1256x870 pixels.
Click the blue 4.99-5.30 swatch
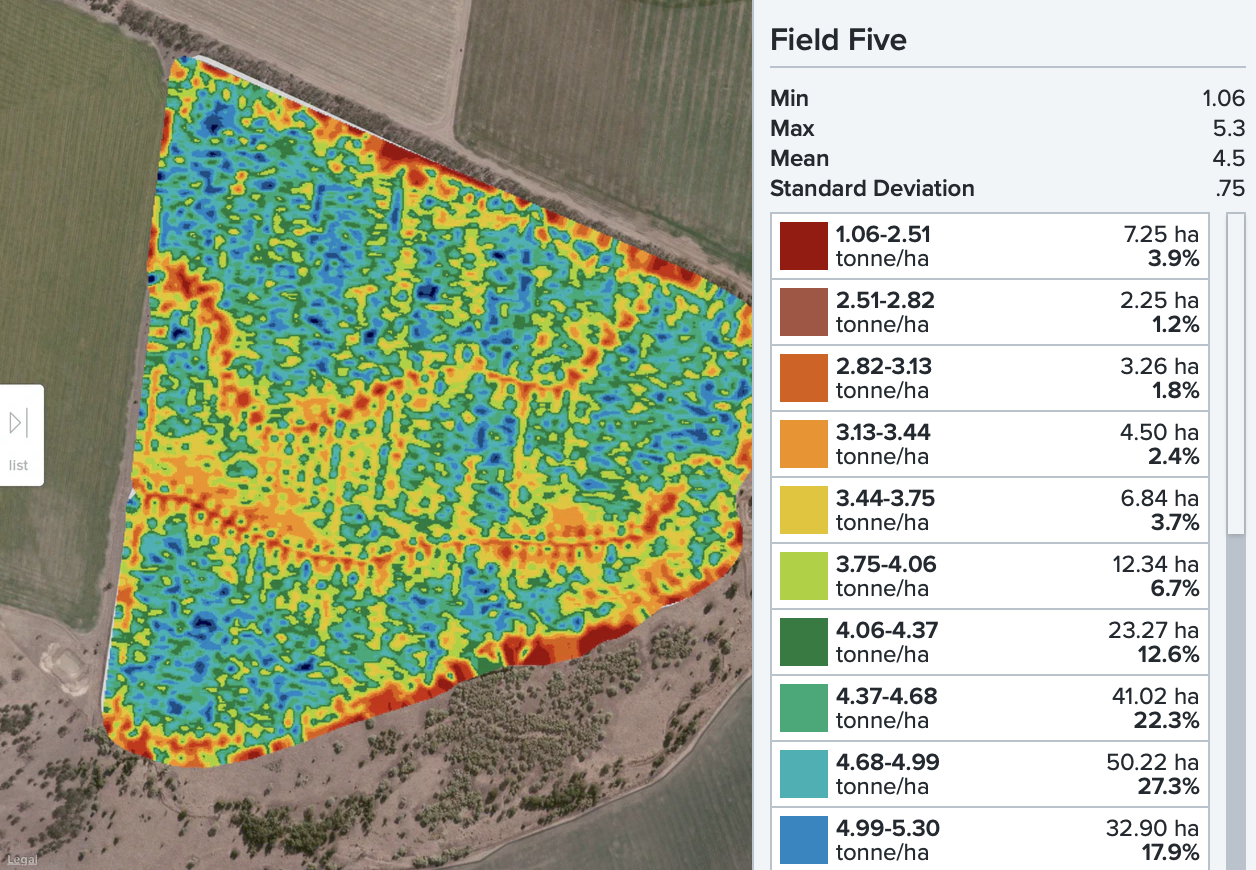click(x=804, y=840)
